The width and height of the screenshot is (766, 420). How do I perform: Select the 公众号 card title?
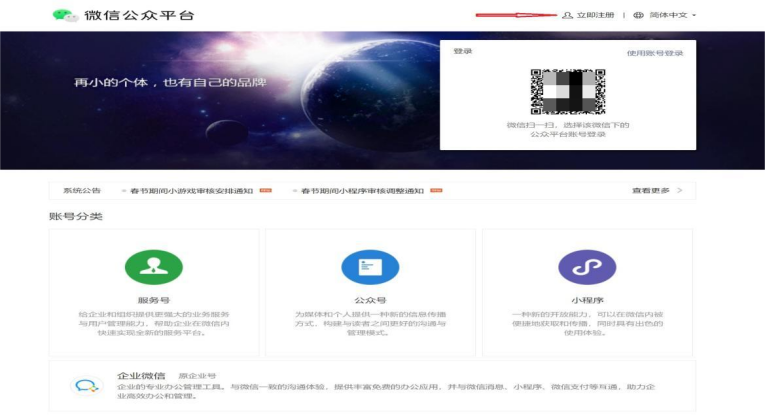pyautogui.click(x=370, y=300)
